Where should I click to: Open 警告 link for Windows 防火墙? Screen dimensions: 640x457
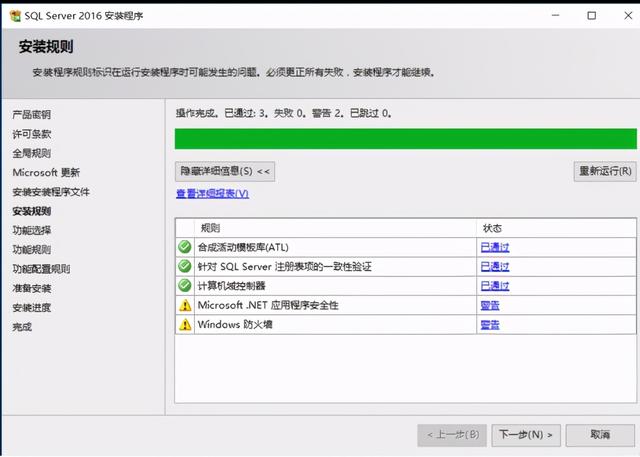(x=490, y=325)
